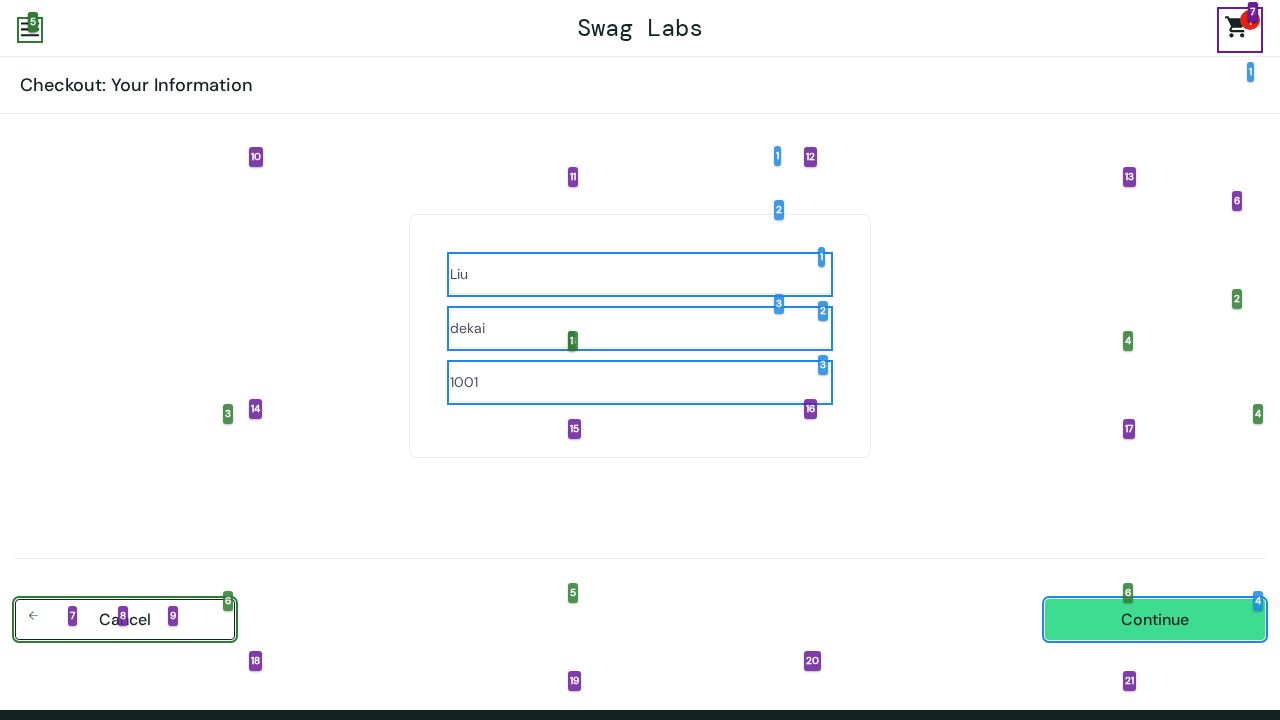Click the purple marker labeled 13

pos(1129,177)
